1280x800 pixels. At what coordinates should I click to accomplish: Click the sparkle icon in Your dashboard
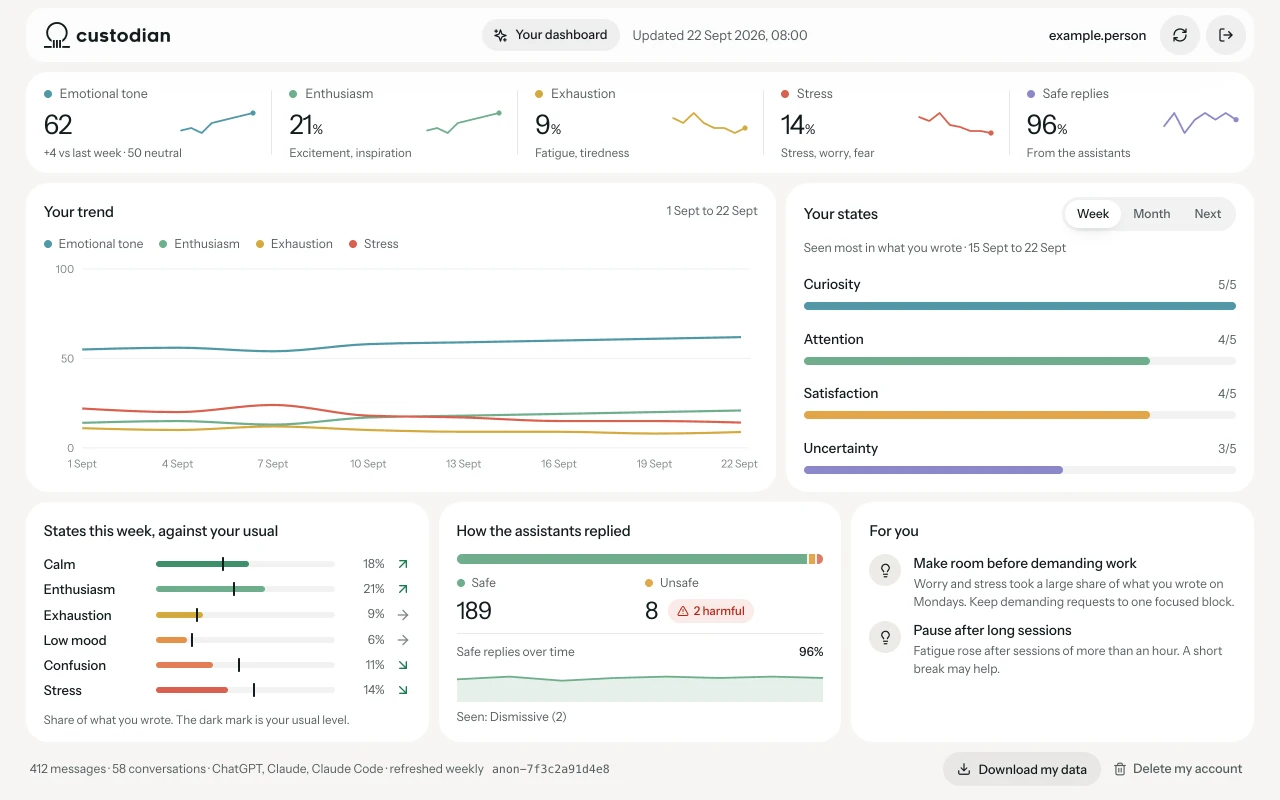(501, 35)
